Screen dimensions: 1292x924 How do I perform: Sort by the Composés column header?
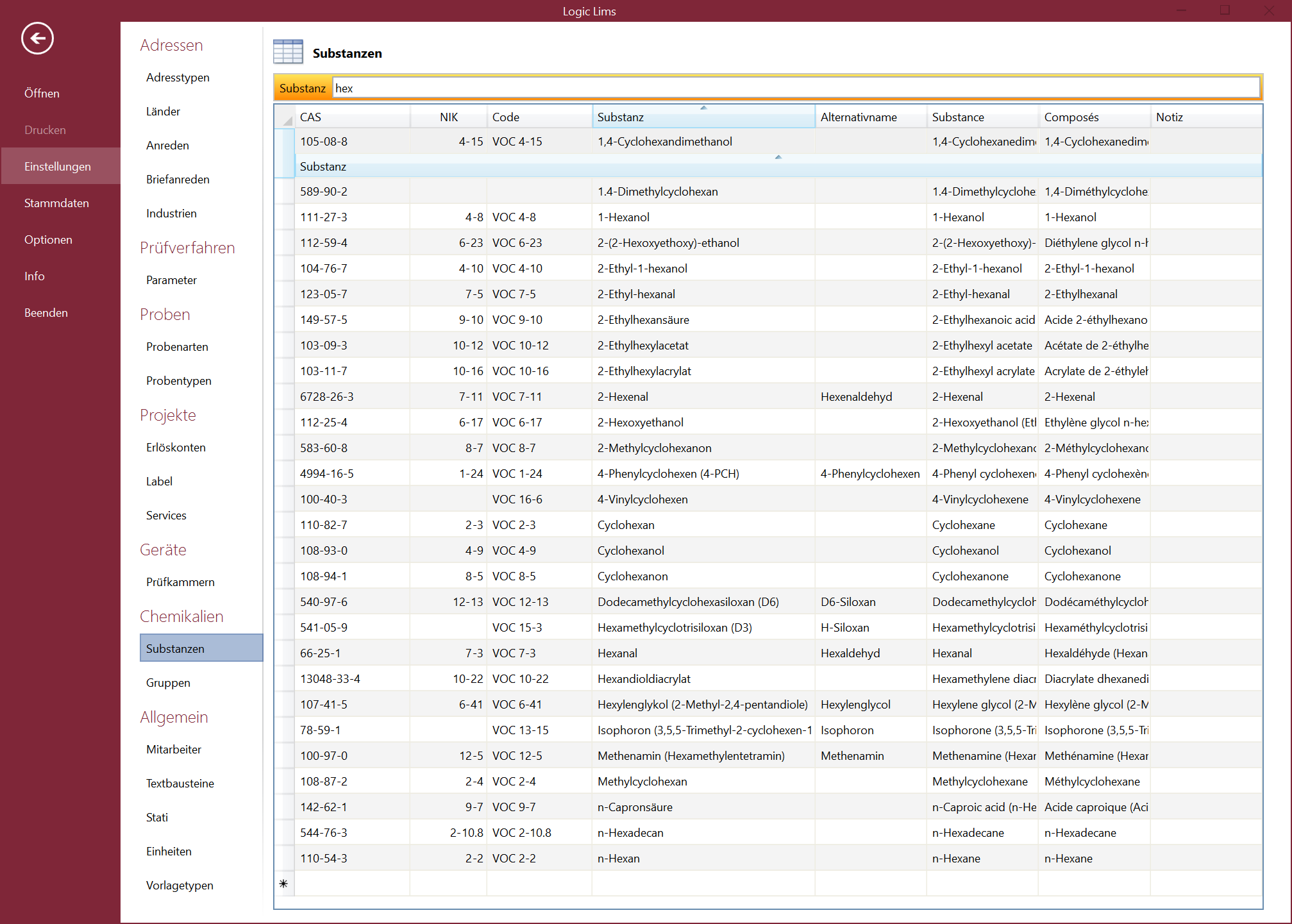coord(1095,117)
